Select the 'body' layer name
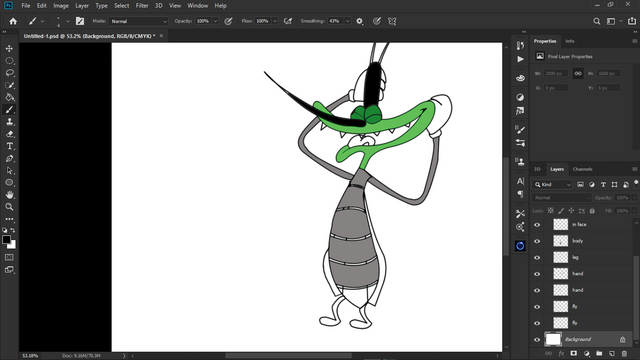 point(578,241)
